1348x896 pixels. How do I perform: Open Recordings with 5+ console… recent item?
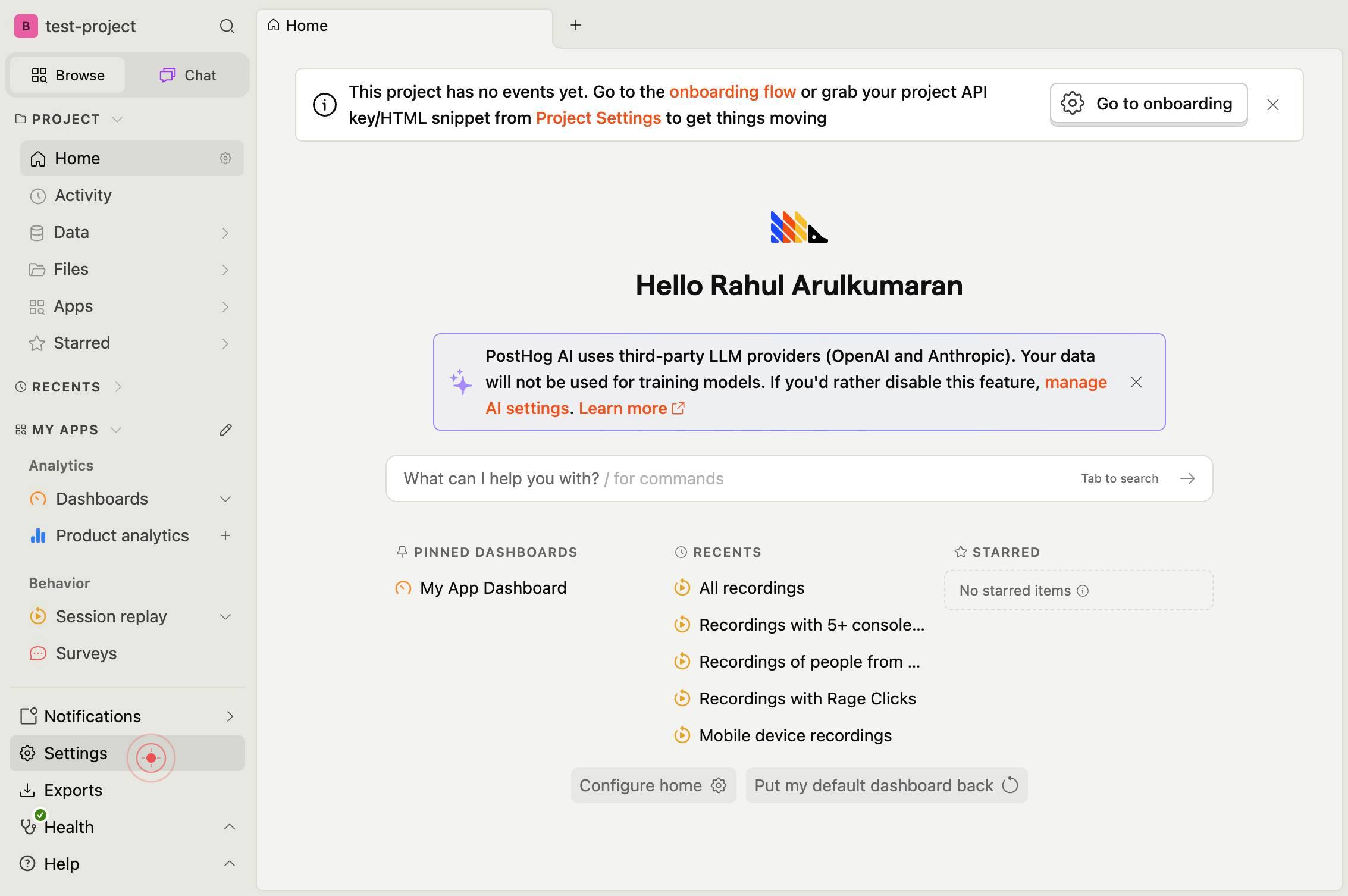800,625
